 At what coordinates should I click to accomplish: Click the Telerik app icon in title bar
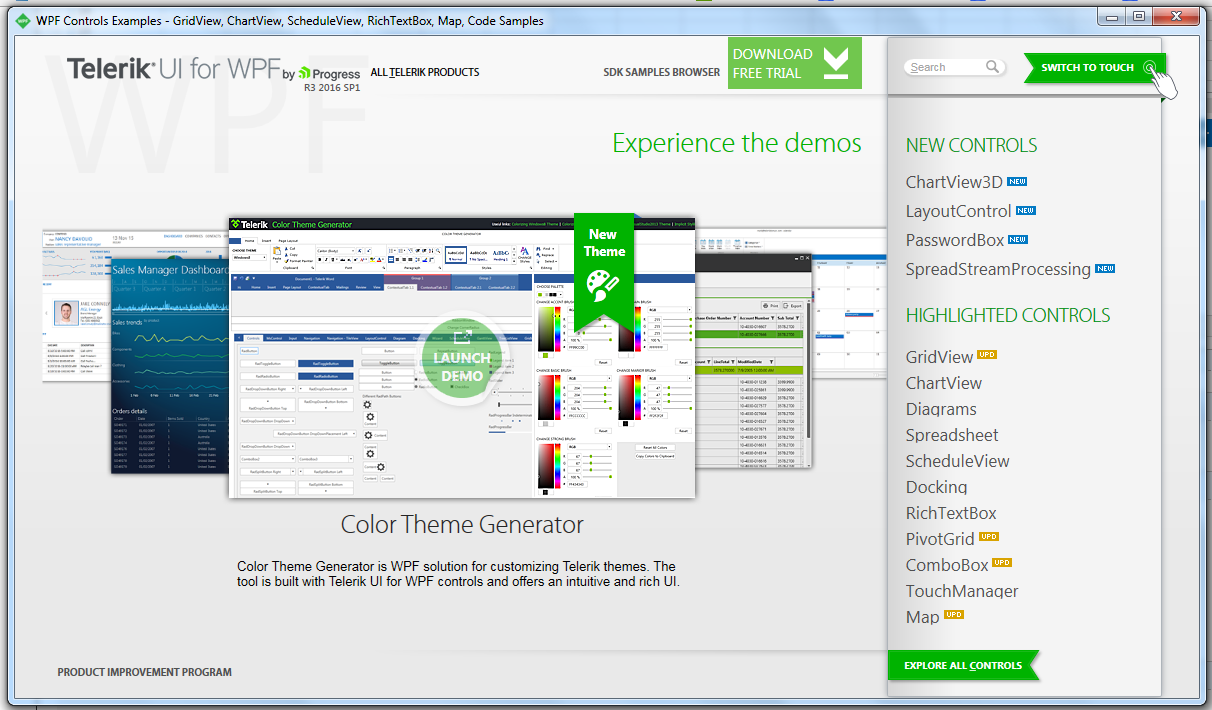(x=21, y=20)
